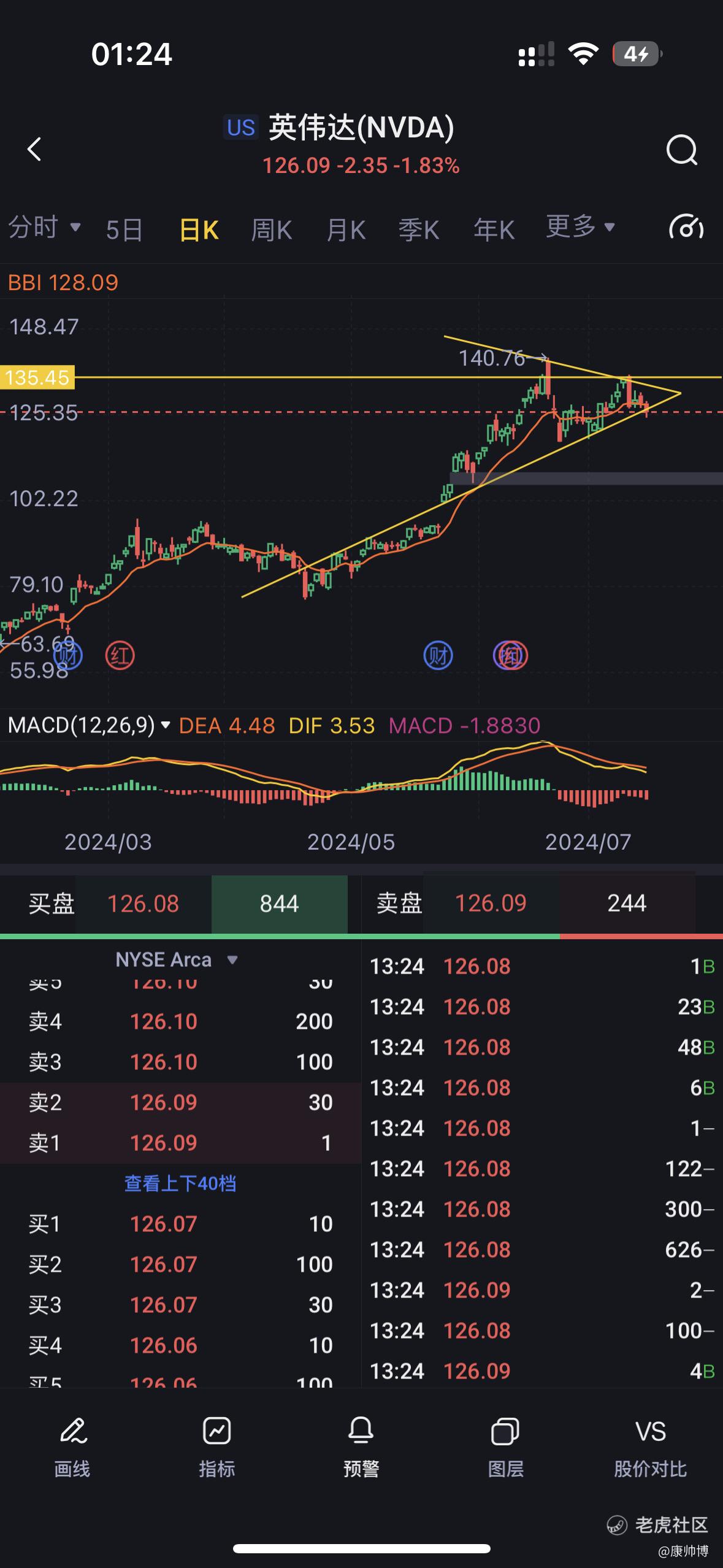Tap the 英伟达(NVDA) stock title
The width and height of the screenshot is (723, 1568).
pos(361,128)
